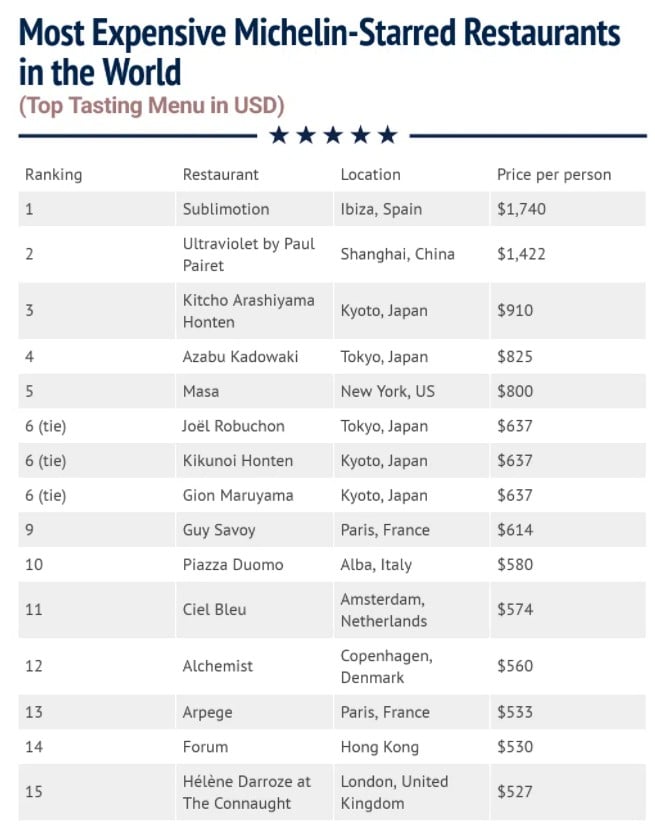Click the last star in the divider

click(x=388, y=135)
